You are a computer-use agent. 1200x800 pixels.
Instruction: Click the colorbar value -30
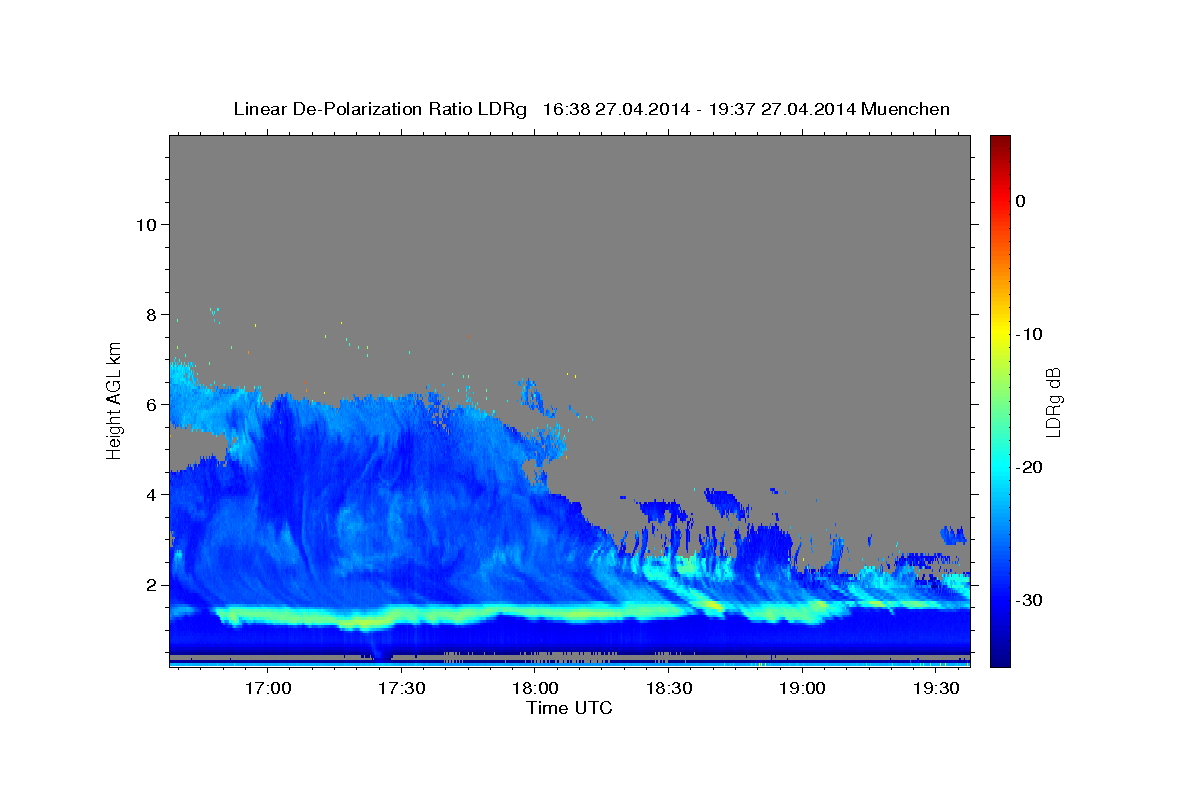point(1030,600)
